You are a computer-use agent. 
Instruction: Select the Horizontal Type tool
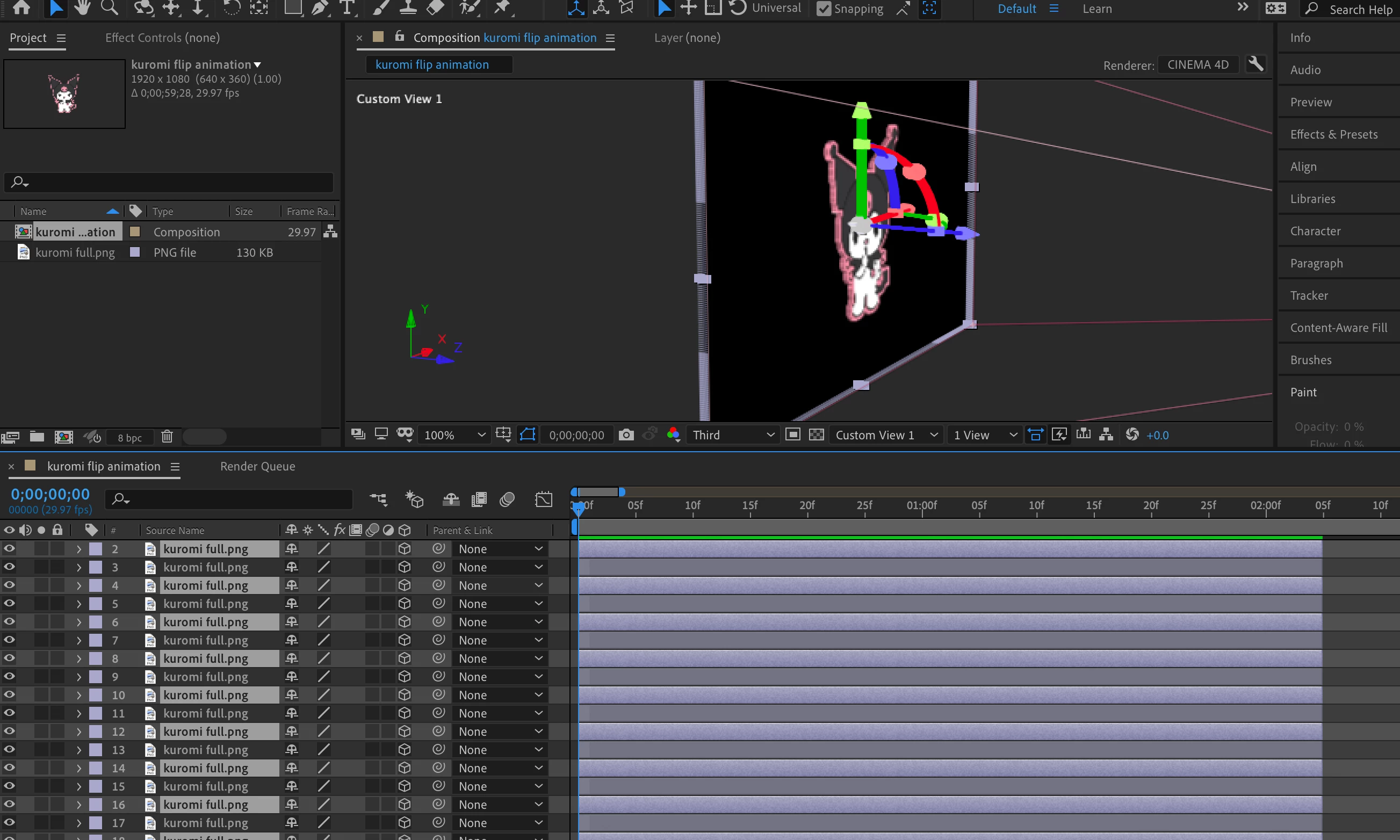click(347, 8)
